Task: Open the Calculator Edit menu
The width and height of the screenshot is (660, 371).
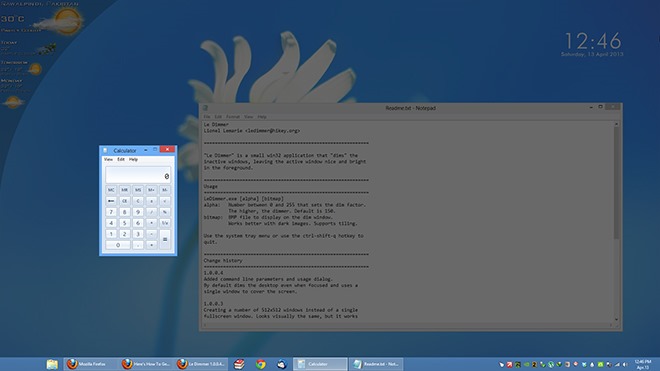Action: [x=121, y=160]
